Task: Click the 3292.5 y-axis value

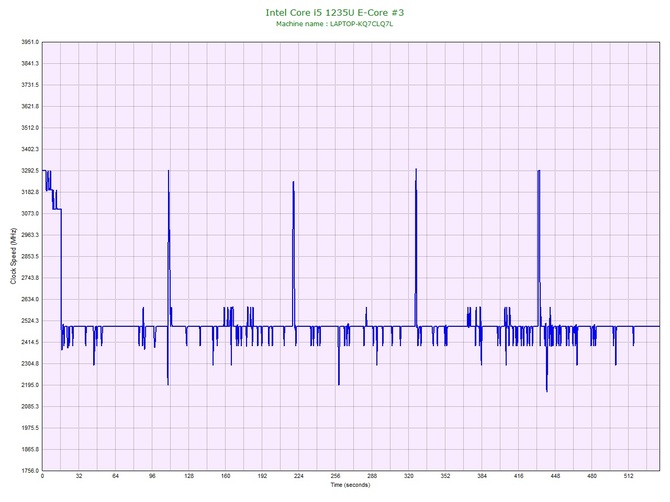Action: tap(30, 171)
